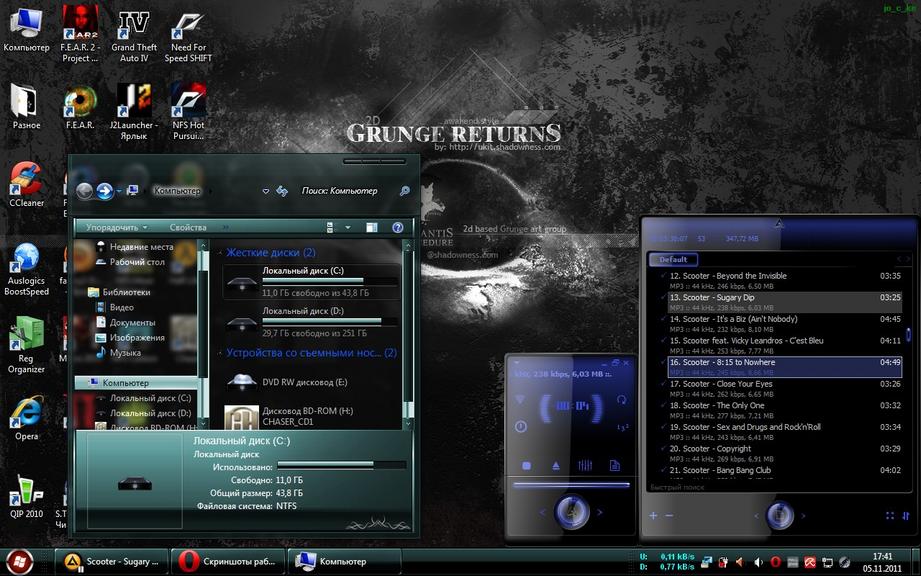Launch Need For Speed SHIFT shortcut
Screen dimensions: 921x576
tap(188, 34)
